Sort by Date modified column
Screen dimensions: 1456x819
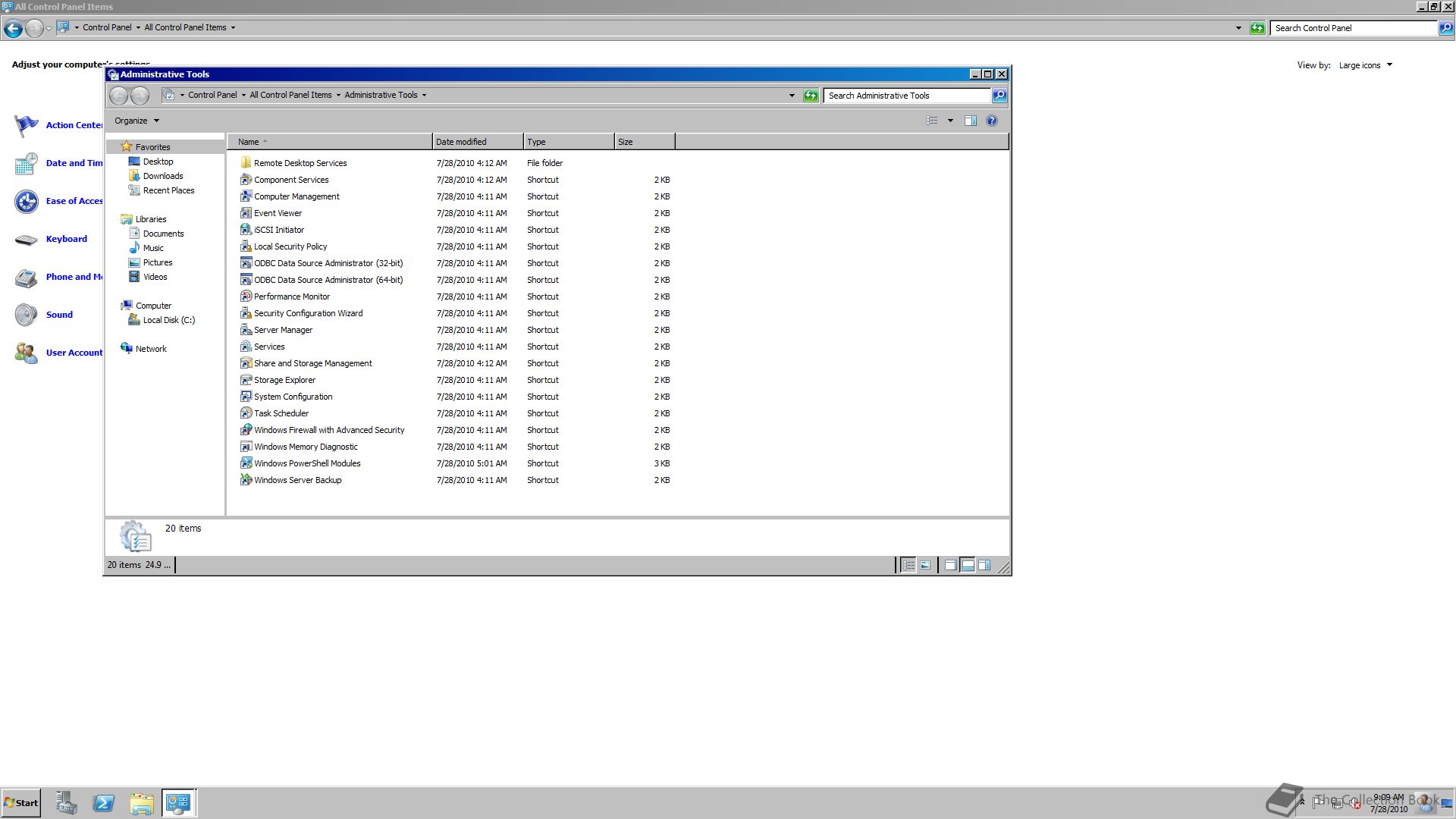(x=478, y=142)
